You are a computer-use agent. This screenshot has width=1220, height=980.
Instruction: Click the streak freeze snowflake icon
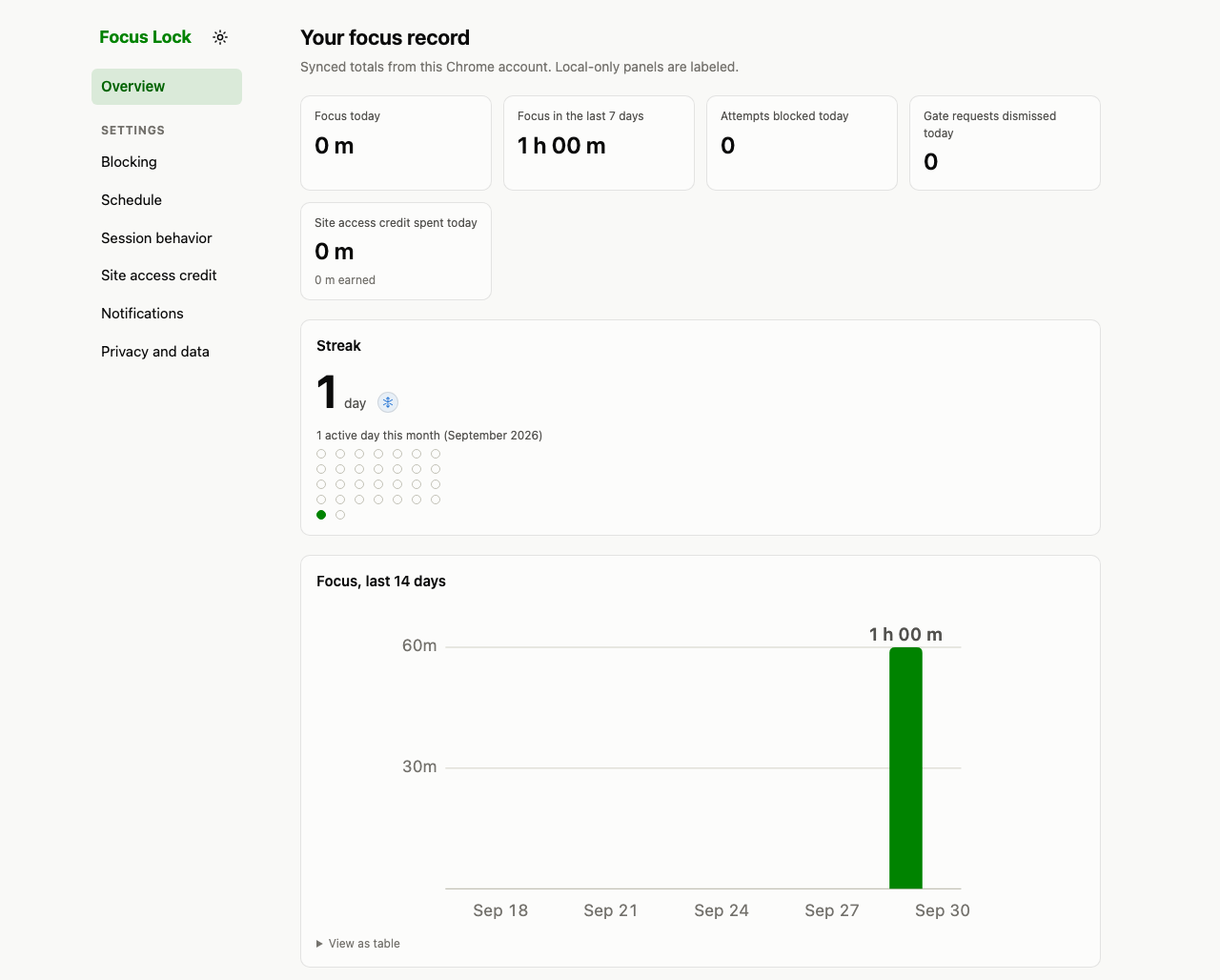388,402
